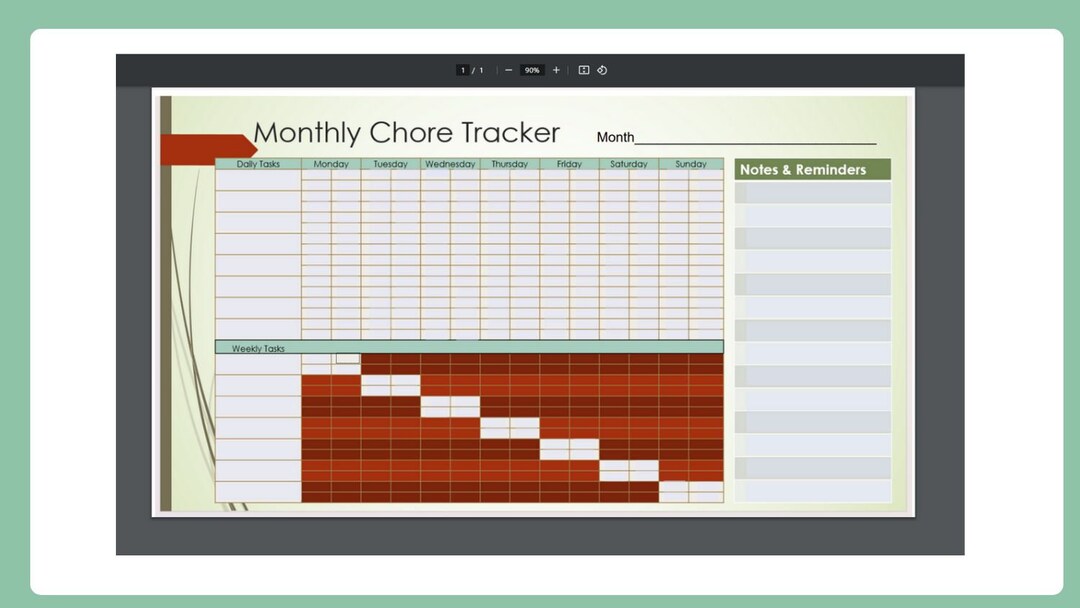1080x608 pixels.
Task: Click the Wednesday column header
Action: click(x=450, y=164)
